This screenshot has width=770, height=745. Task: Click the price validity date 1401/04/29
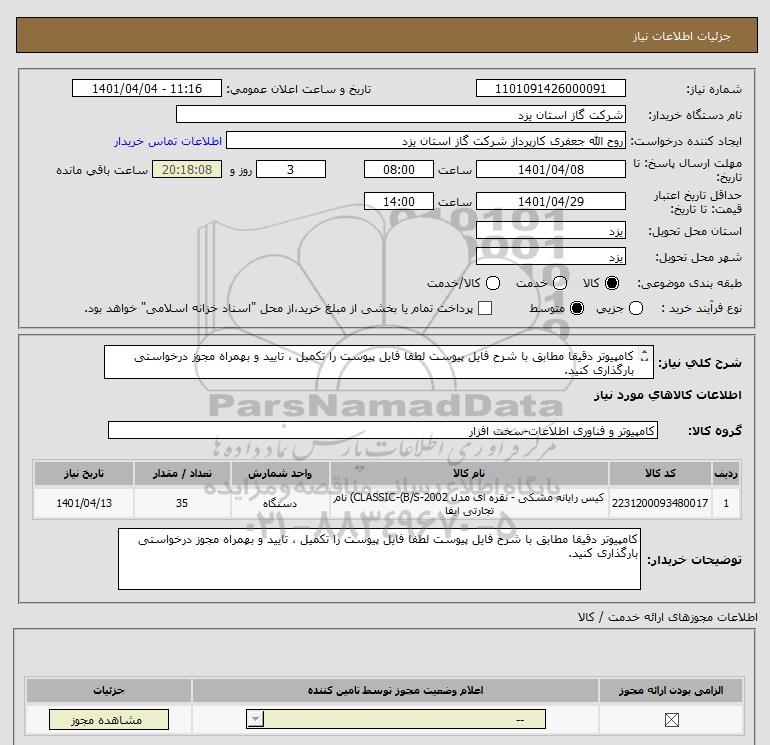click(550, 201)
